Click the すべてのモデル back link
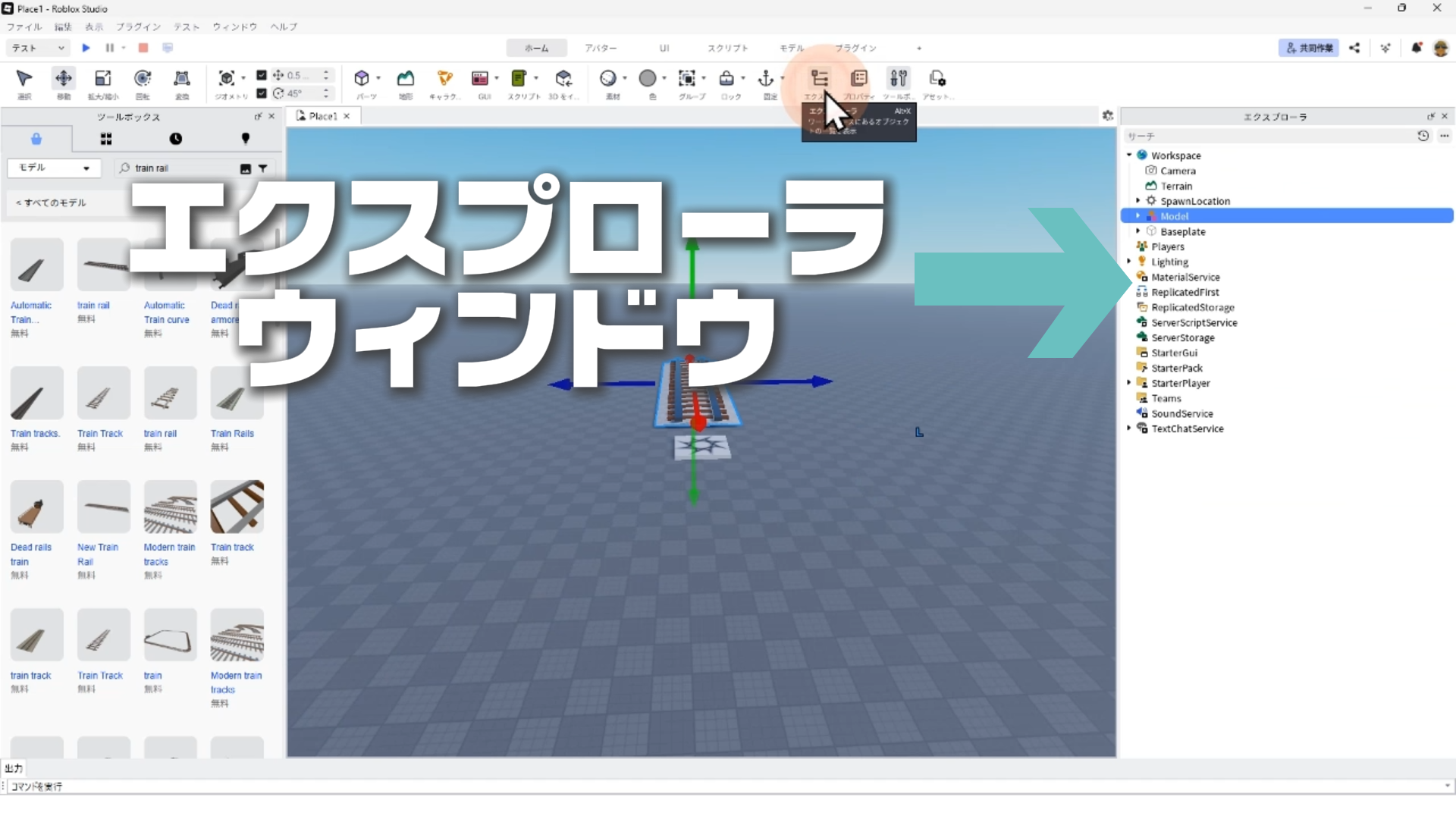 [x=52, y=202]
